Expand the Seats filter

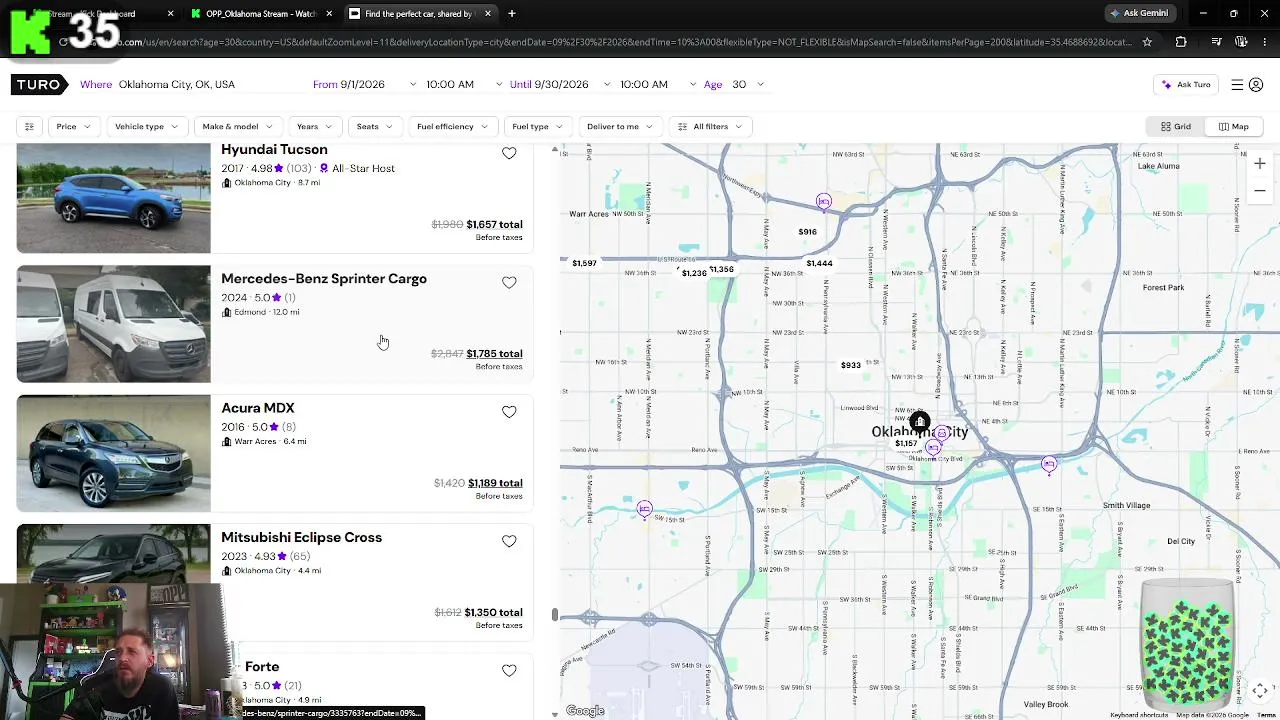coord(375,127)
